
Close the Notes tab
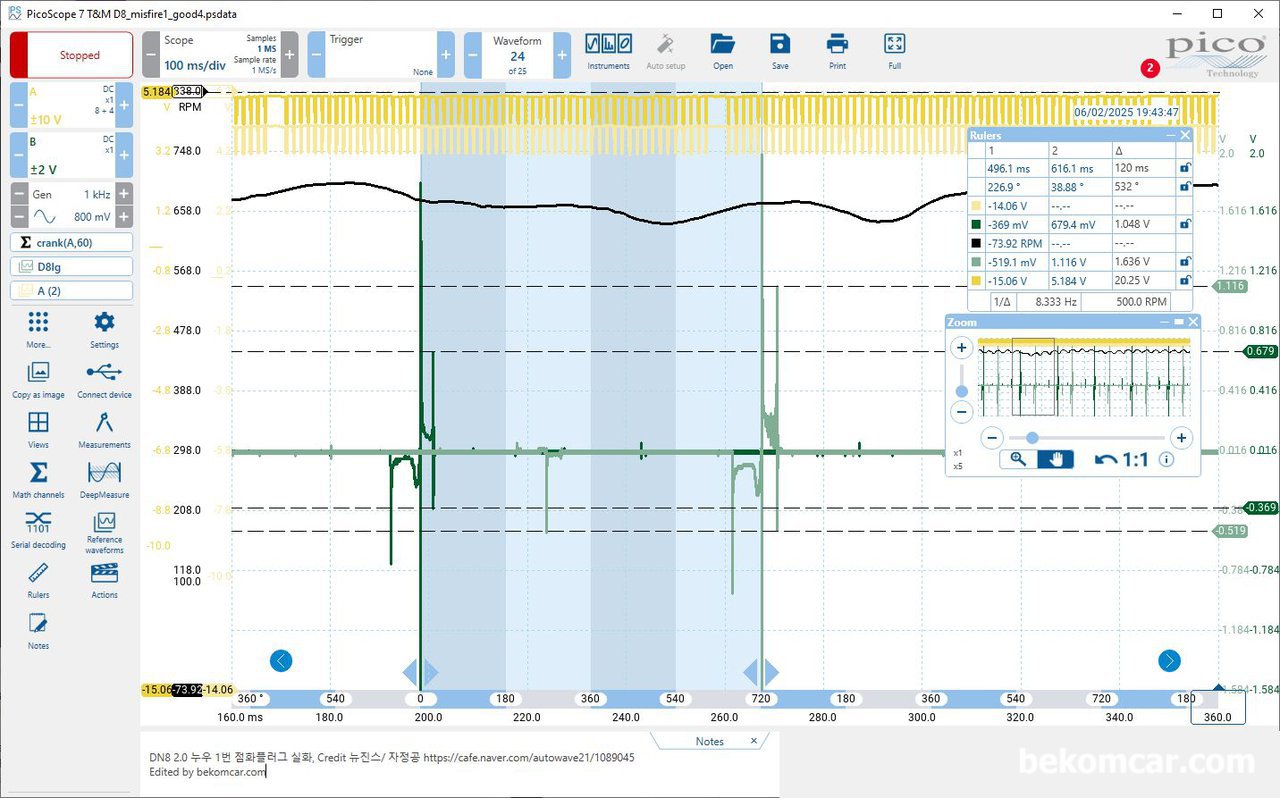coord(754,741)
